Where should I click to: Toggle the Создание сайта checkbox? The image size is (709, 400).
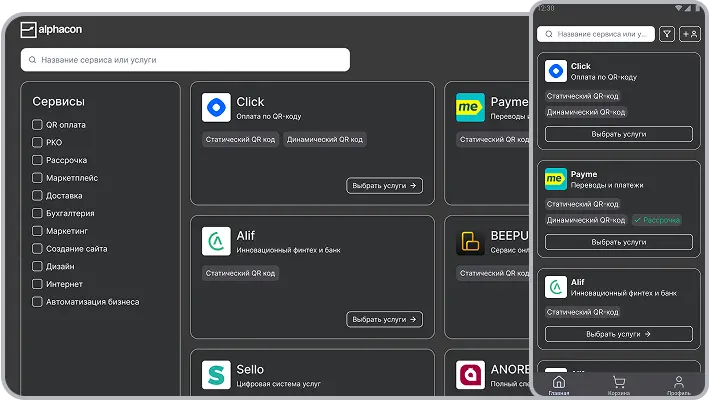coord(37,248)
